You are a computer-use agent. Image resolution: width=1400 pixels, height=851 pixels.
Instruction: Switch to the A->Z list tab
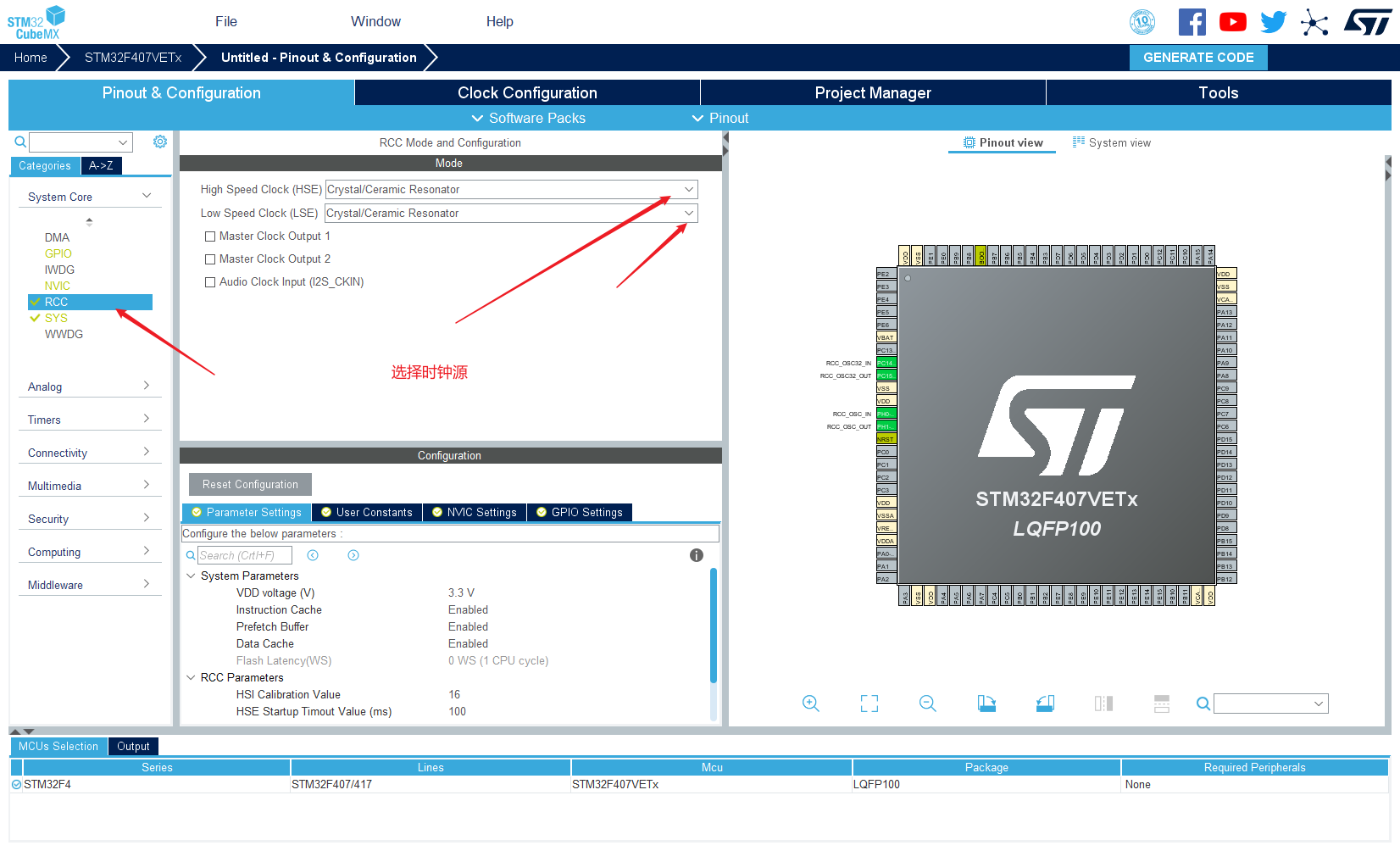click(x=101, y=166)
